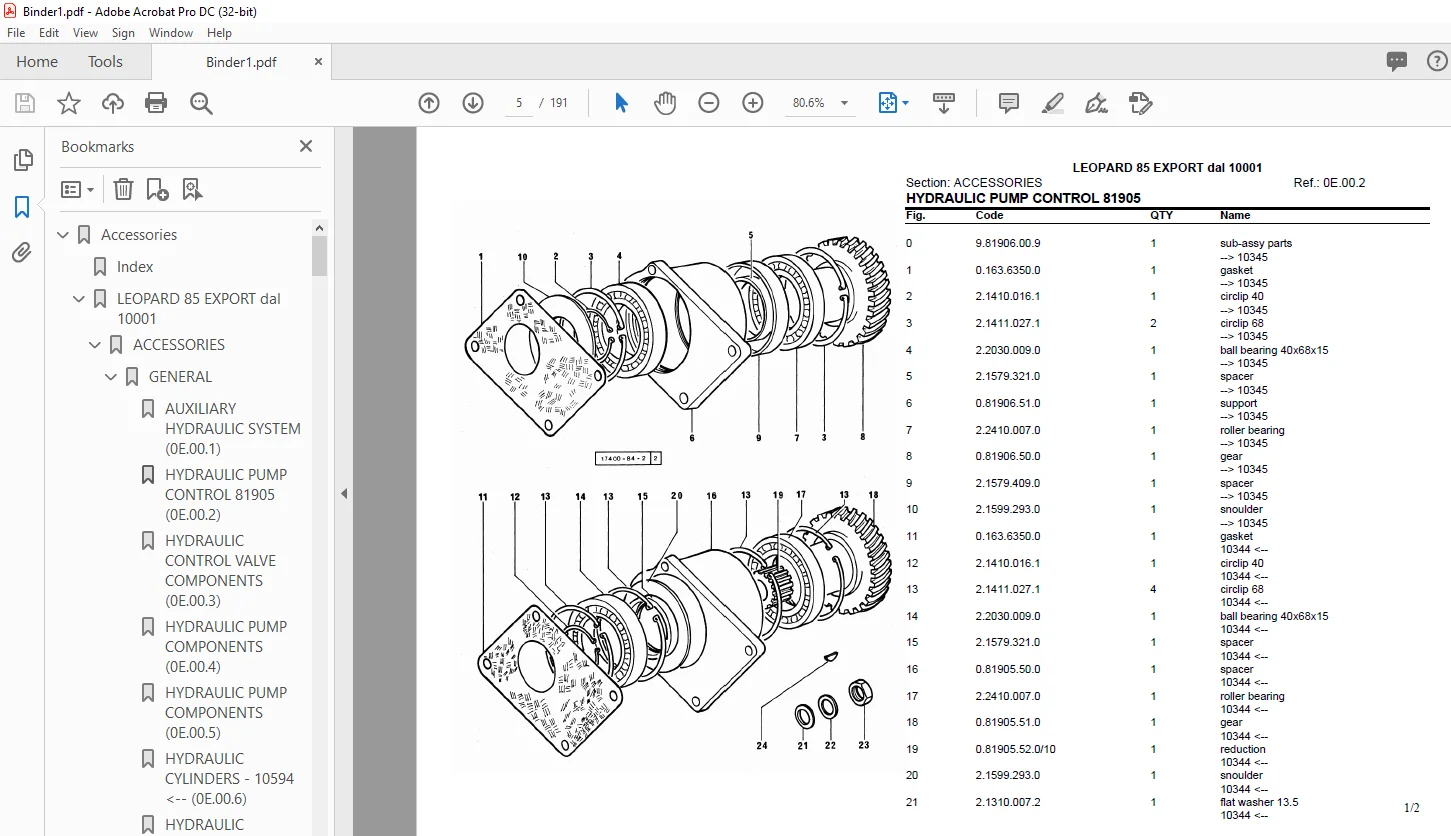Switch to the Tools tab
Image resolution: width=1451 pixels, height=836 pixels.
point(105,62)
